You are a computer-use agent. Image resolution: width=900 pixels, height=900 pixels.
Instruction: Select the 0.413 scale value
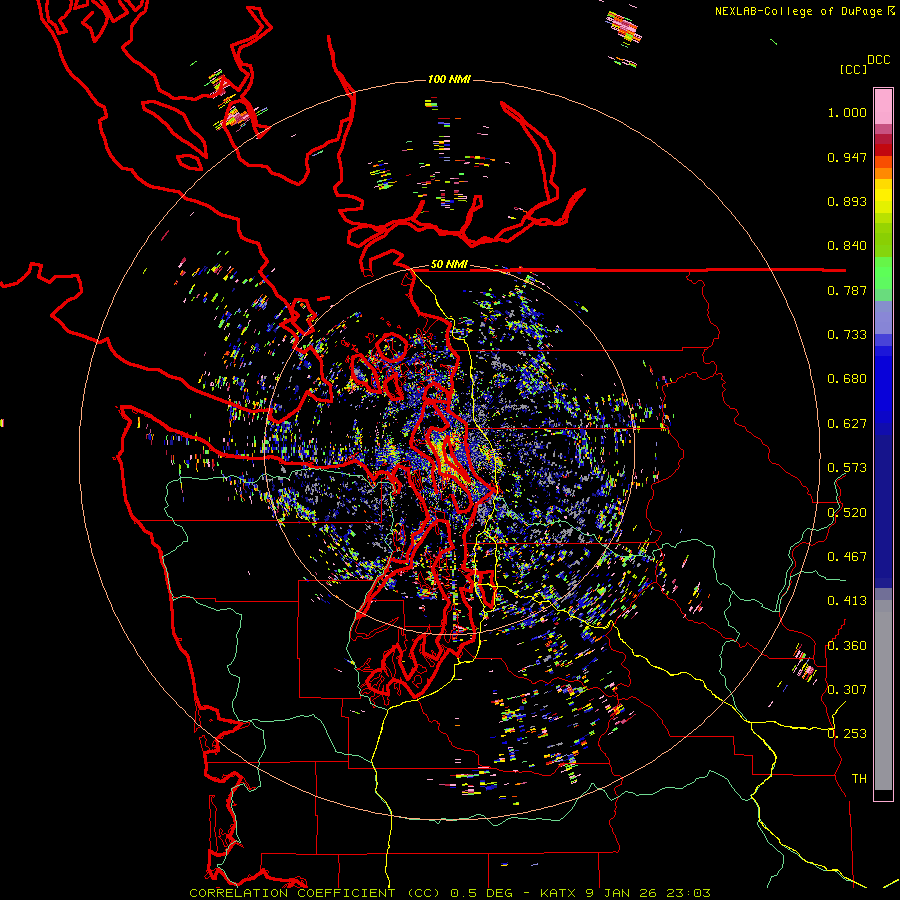point(847,601)
